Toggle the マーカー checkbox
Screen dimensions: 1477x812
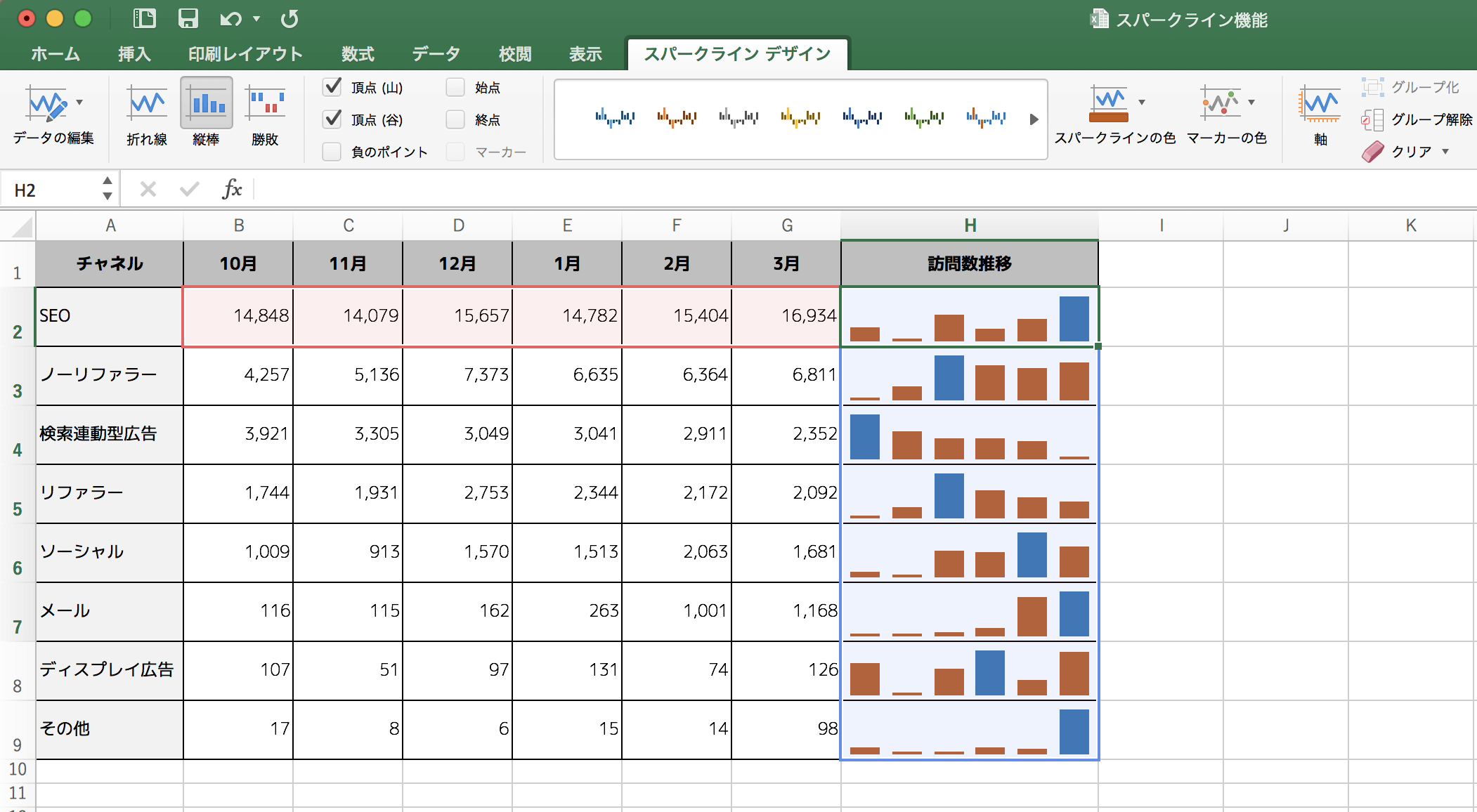click(x=455, y=152)
